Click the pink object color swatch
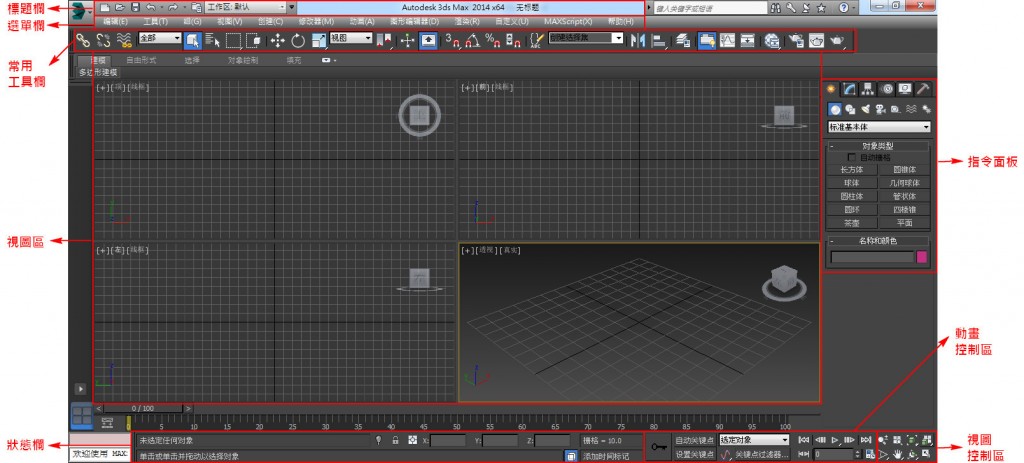The image size is (1024, 463). click(923, 257)
